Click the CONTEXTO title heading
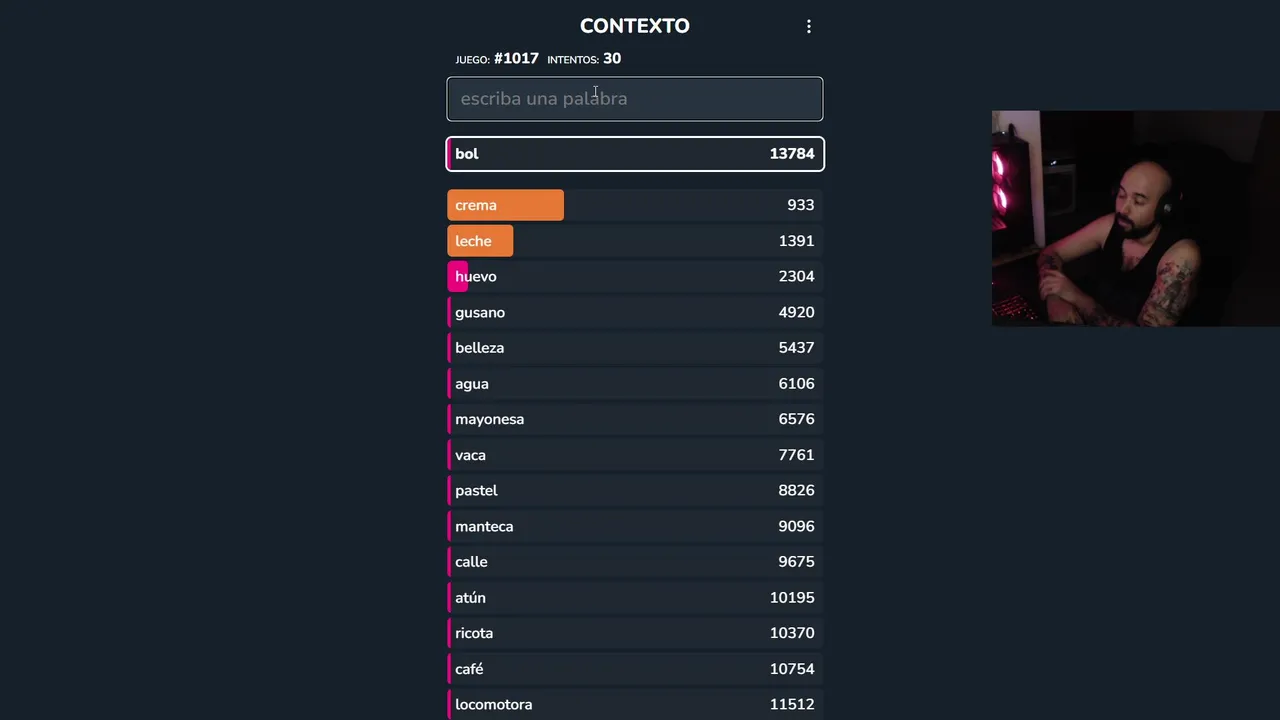1280x720 pixels. (x=635, y=26)
